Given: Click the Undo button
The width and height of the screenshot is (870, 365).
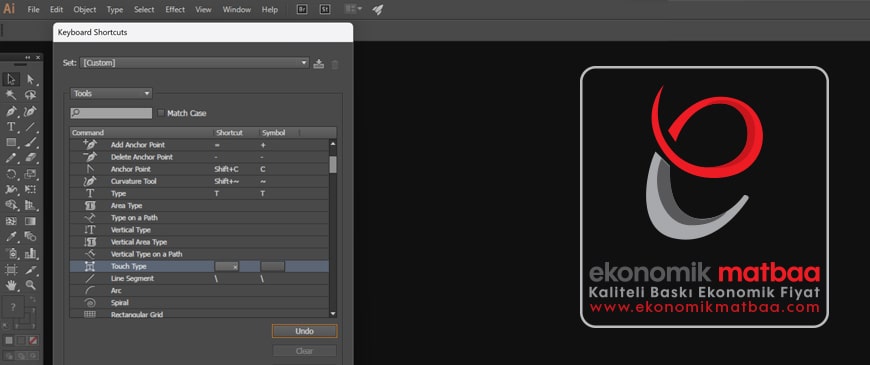Looking at the screenshot, I should click(x=305, y=331).
